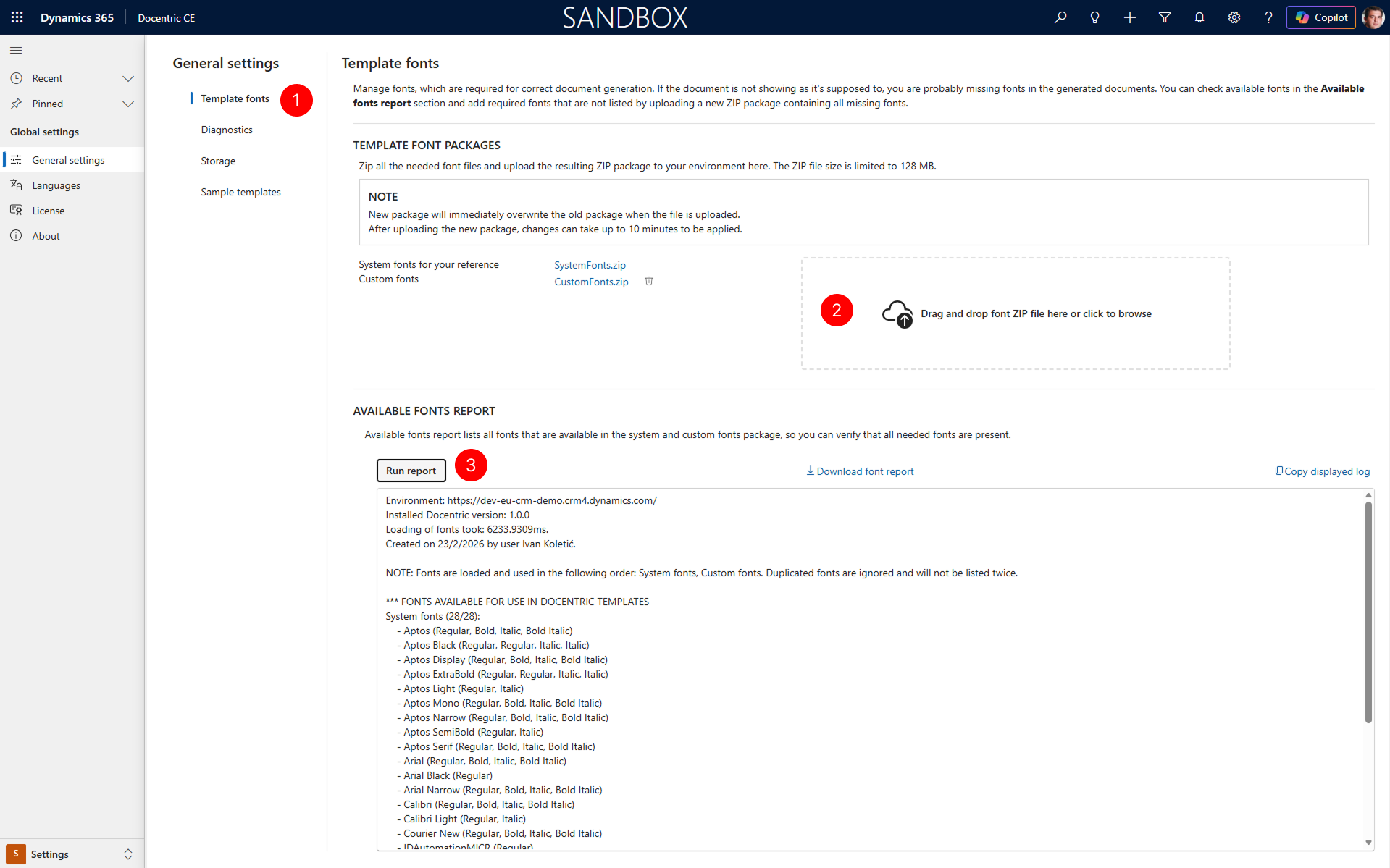Click the Run report button

[411, 471]
